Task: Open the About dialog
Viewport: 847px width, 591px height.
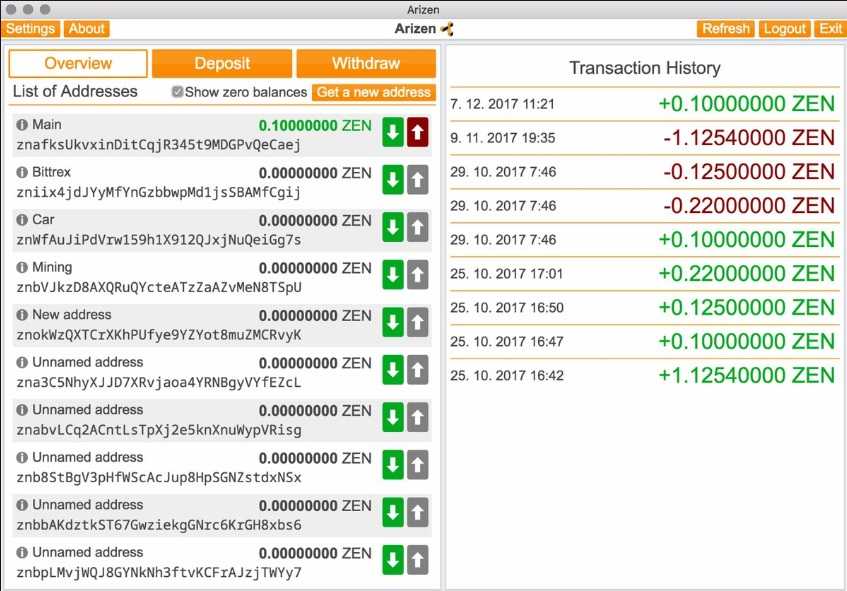Action: [x=86, y=29]
